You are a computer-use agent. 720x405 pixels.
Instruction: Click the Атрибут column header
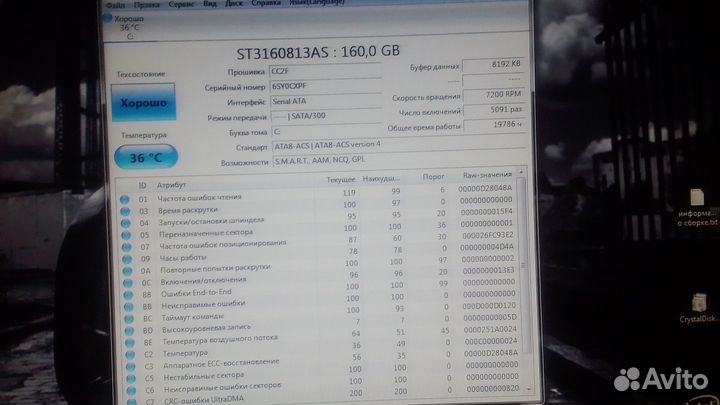[x=171, y=185]
